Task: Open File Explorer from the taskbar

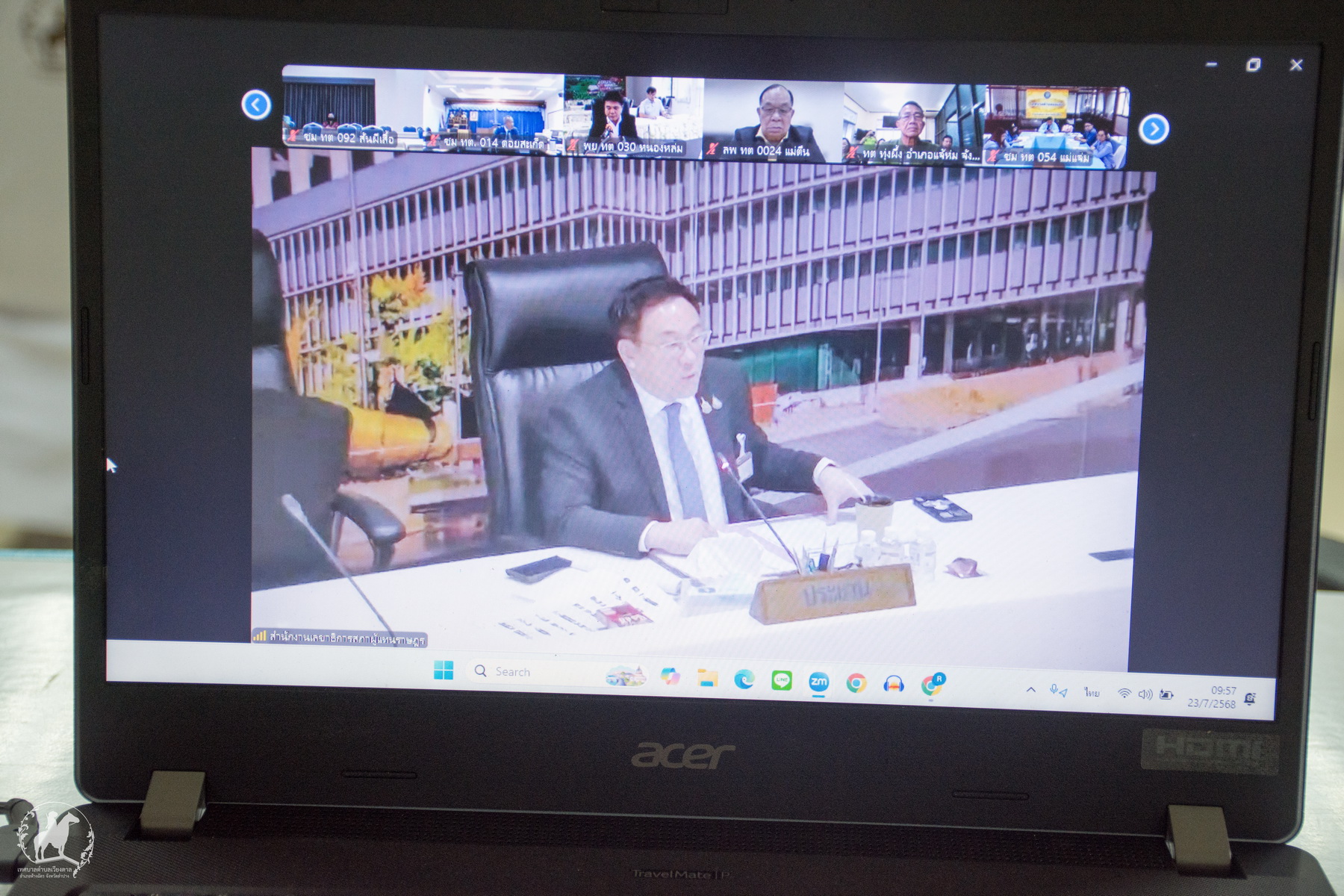Action: (707, 678)
